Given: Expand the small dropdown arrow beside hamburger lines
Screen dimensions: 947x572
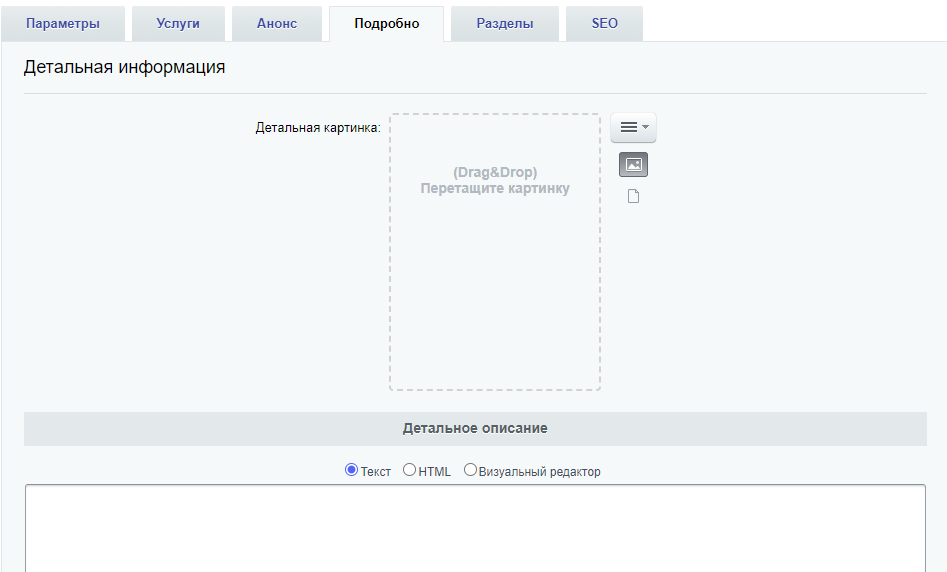Looking at the screenshot, I should [x=645, y=127].
